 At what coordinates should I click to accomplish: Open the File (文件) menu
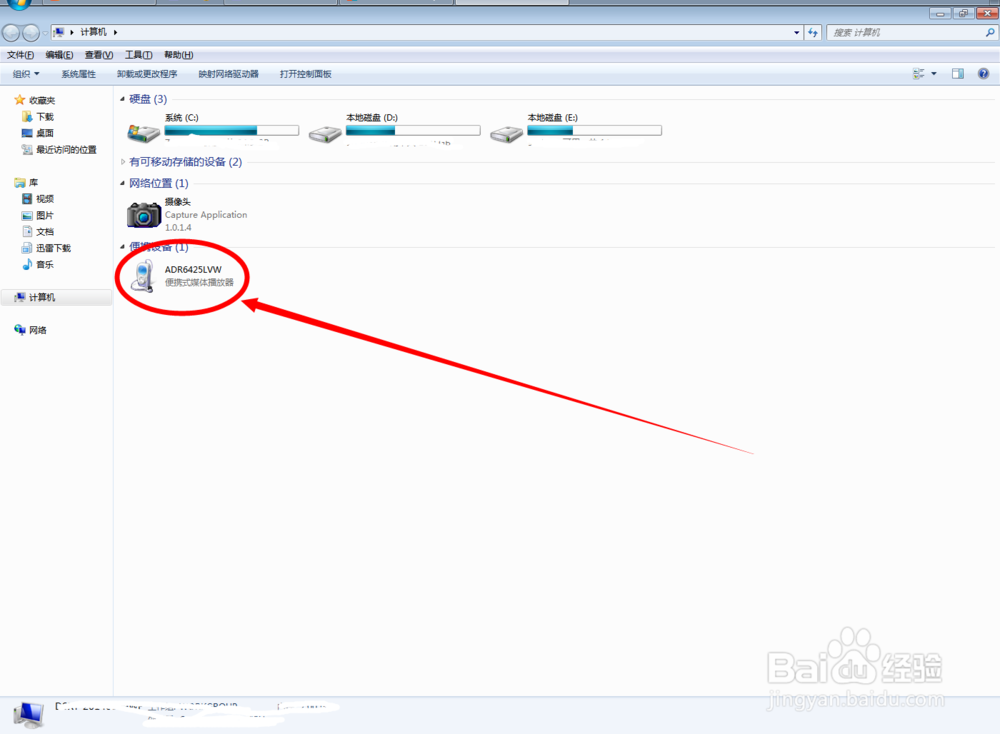pyautogui.click(x=20, y=55)
